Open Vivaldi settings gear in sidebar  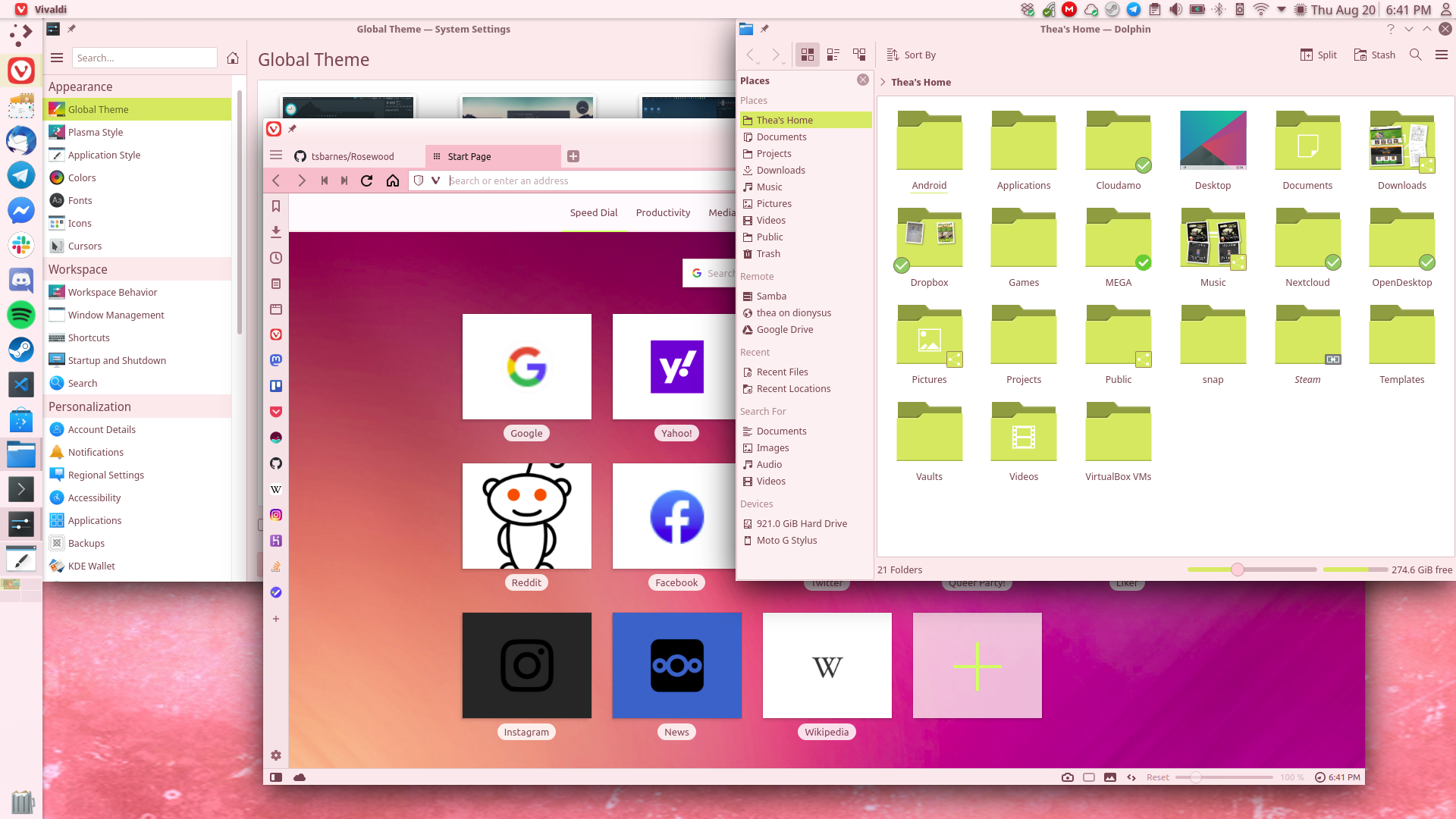click(x=276, y=755)
